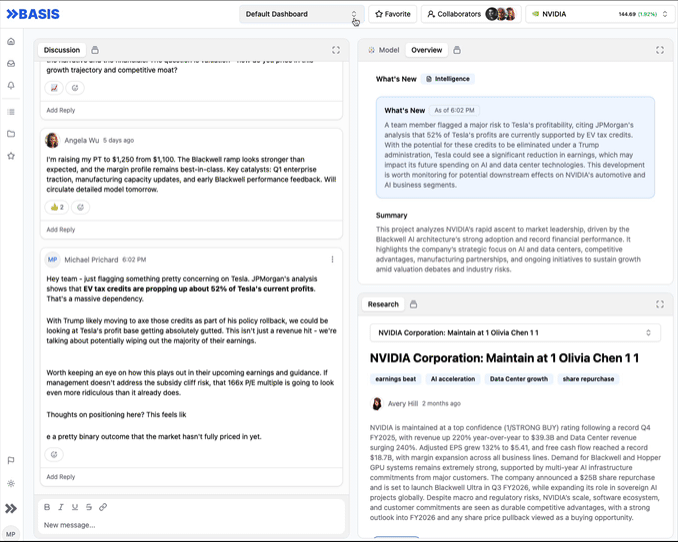
Task: Click Michael Prichard's MP avatar in discussion
Action: [52, 260]
